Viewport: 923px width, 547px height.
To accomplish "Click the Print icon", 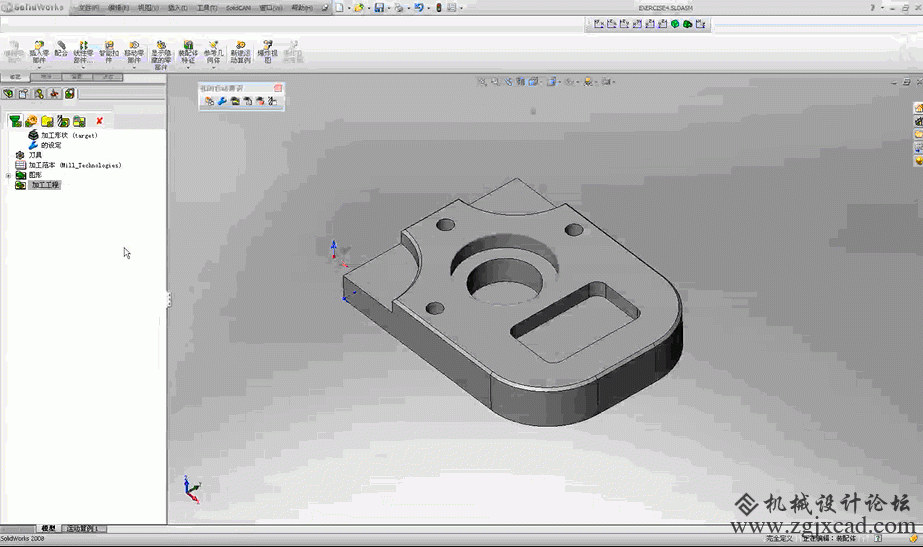I will coord(399,8).
